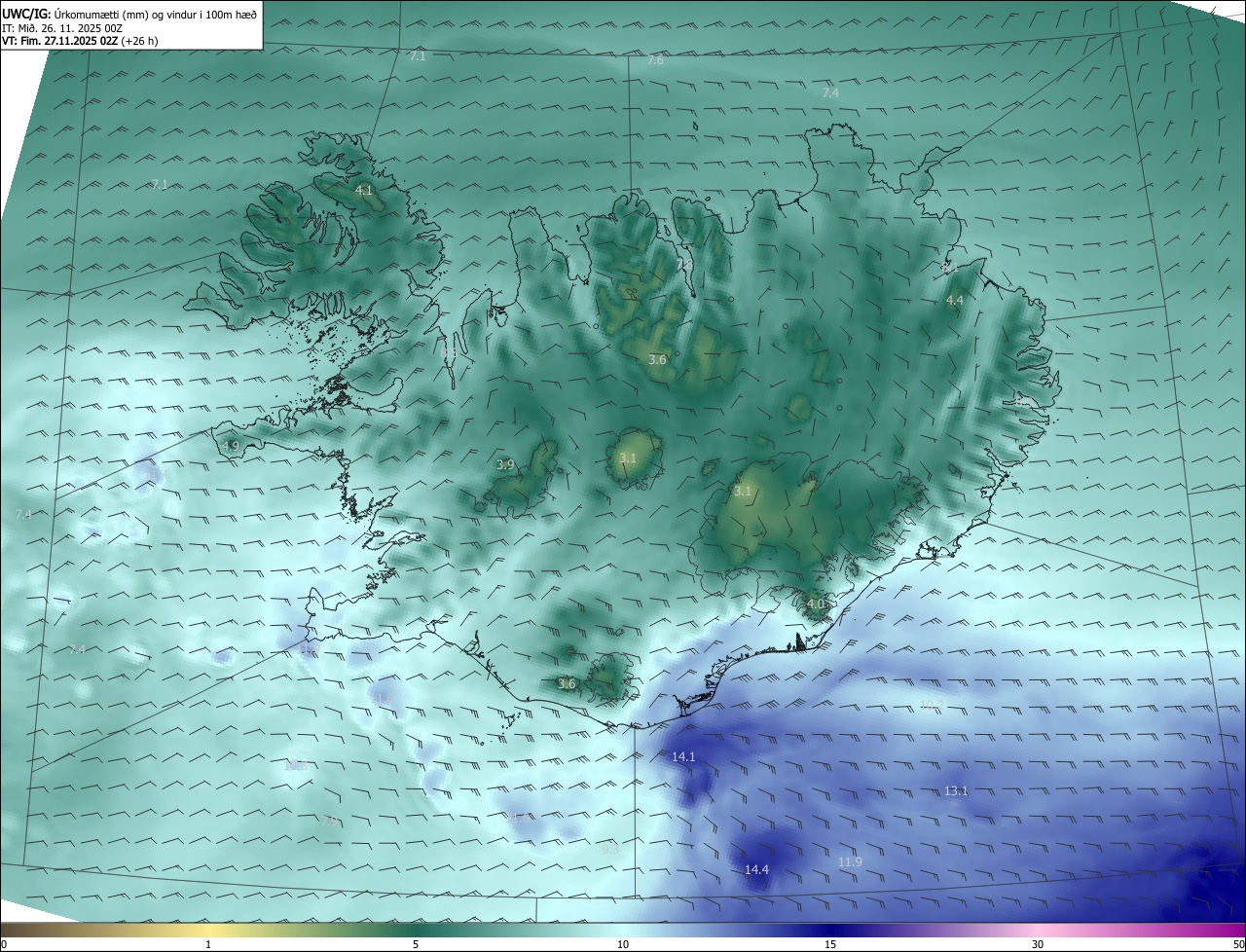Select the '50' tick at the scale end
Image resolution: width=1246 pixels, height=952 pixels.
1238,944
